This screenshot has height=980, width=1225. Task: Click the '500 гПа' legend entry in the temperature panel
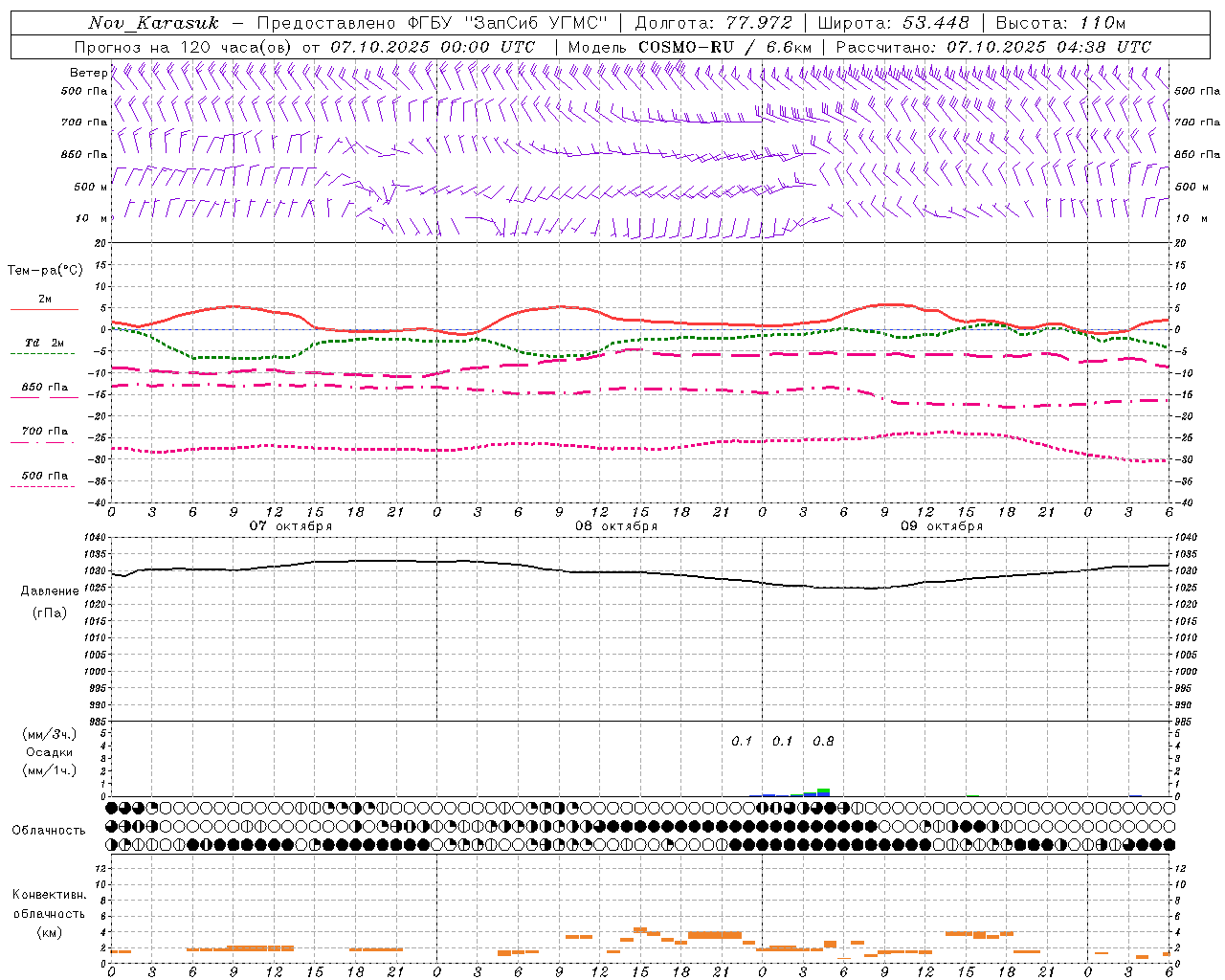45,476
